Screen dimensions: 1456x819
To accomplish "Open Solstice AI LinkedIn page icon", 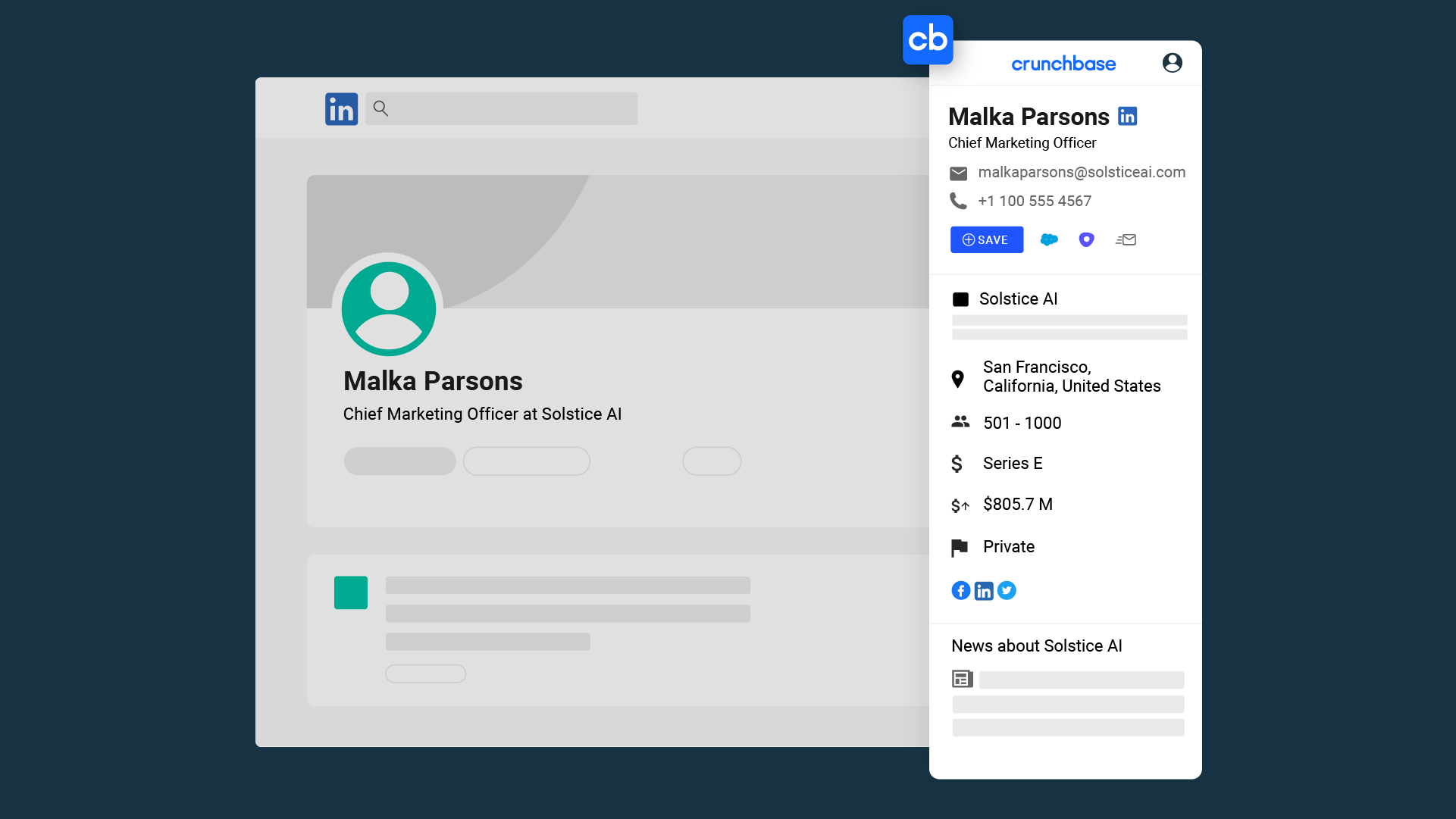I will click(984, 591).
